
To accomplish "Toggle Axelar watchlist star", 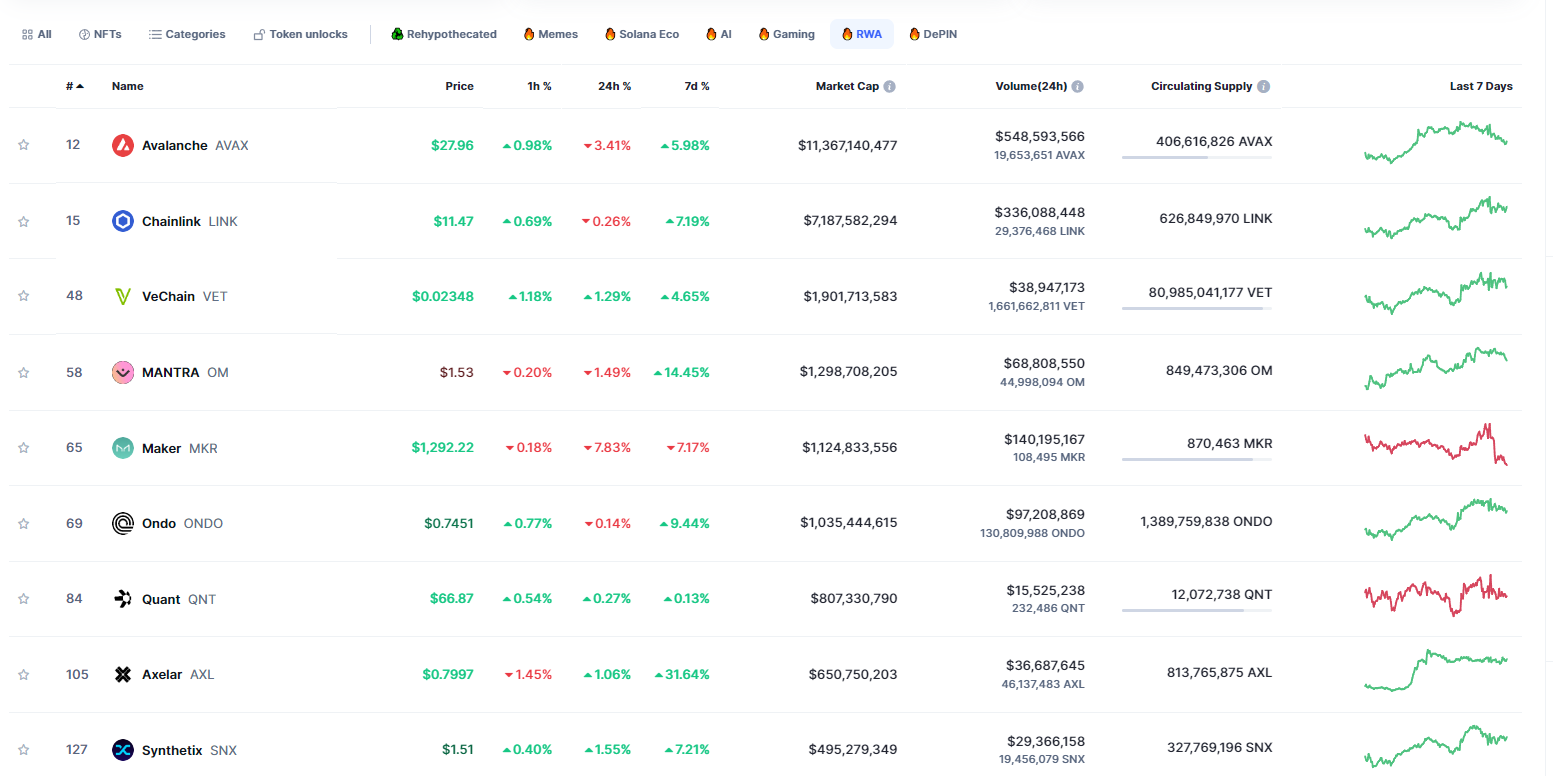I will click(23, 674).
